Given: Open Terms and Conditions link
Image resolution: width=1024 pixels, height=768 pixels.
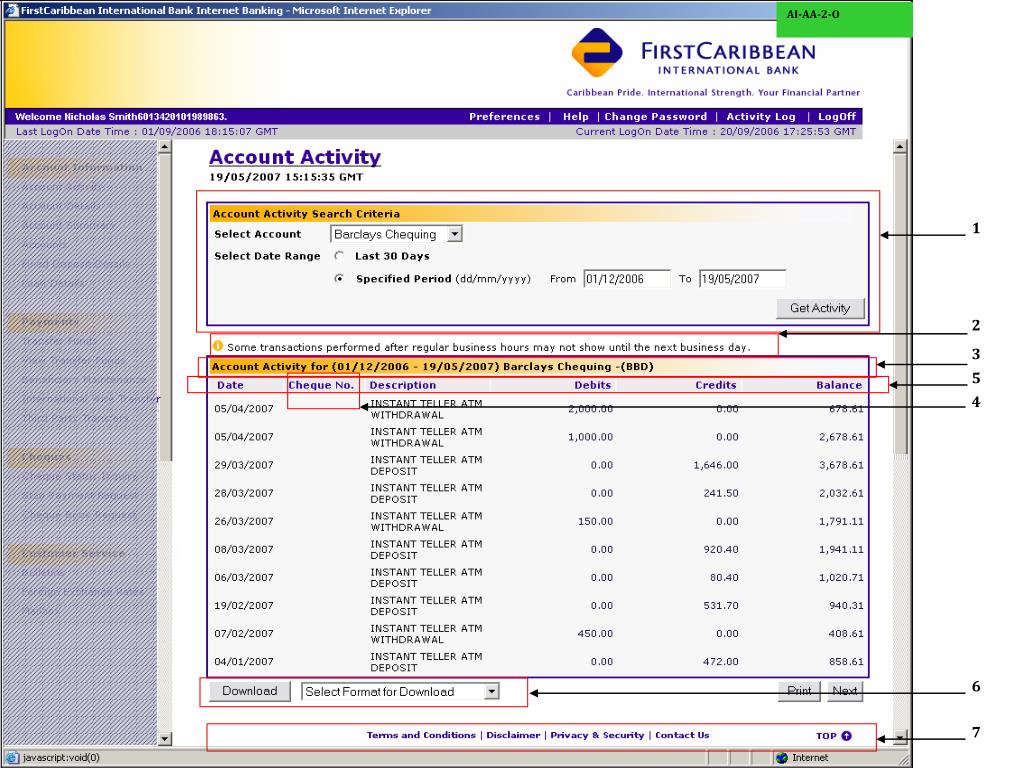Looking at the screenshot, I should [x=421, y=735].
